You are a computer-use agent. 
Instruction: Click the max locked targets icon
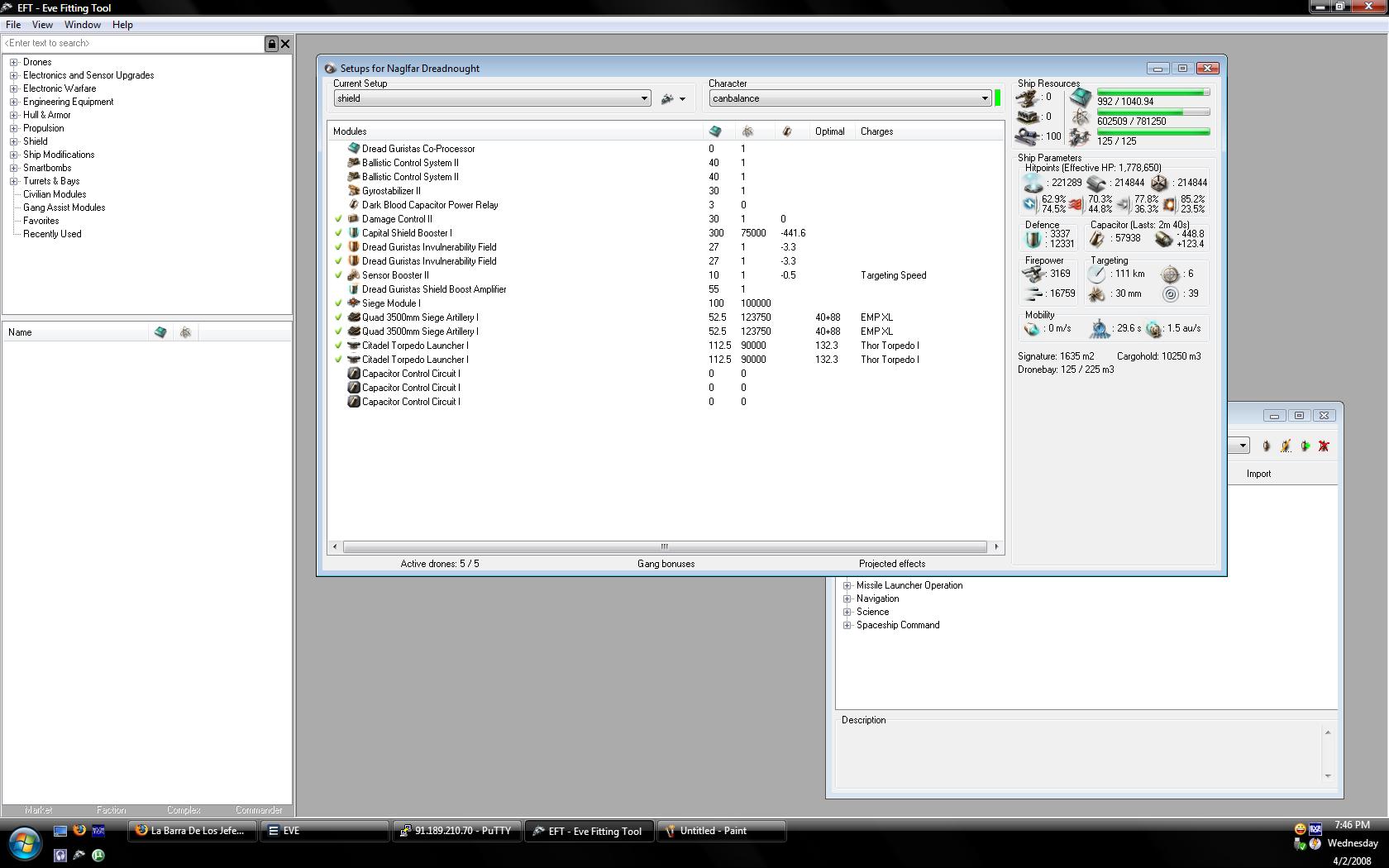pyautogui.click(x=1170, y=274)
